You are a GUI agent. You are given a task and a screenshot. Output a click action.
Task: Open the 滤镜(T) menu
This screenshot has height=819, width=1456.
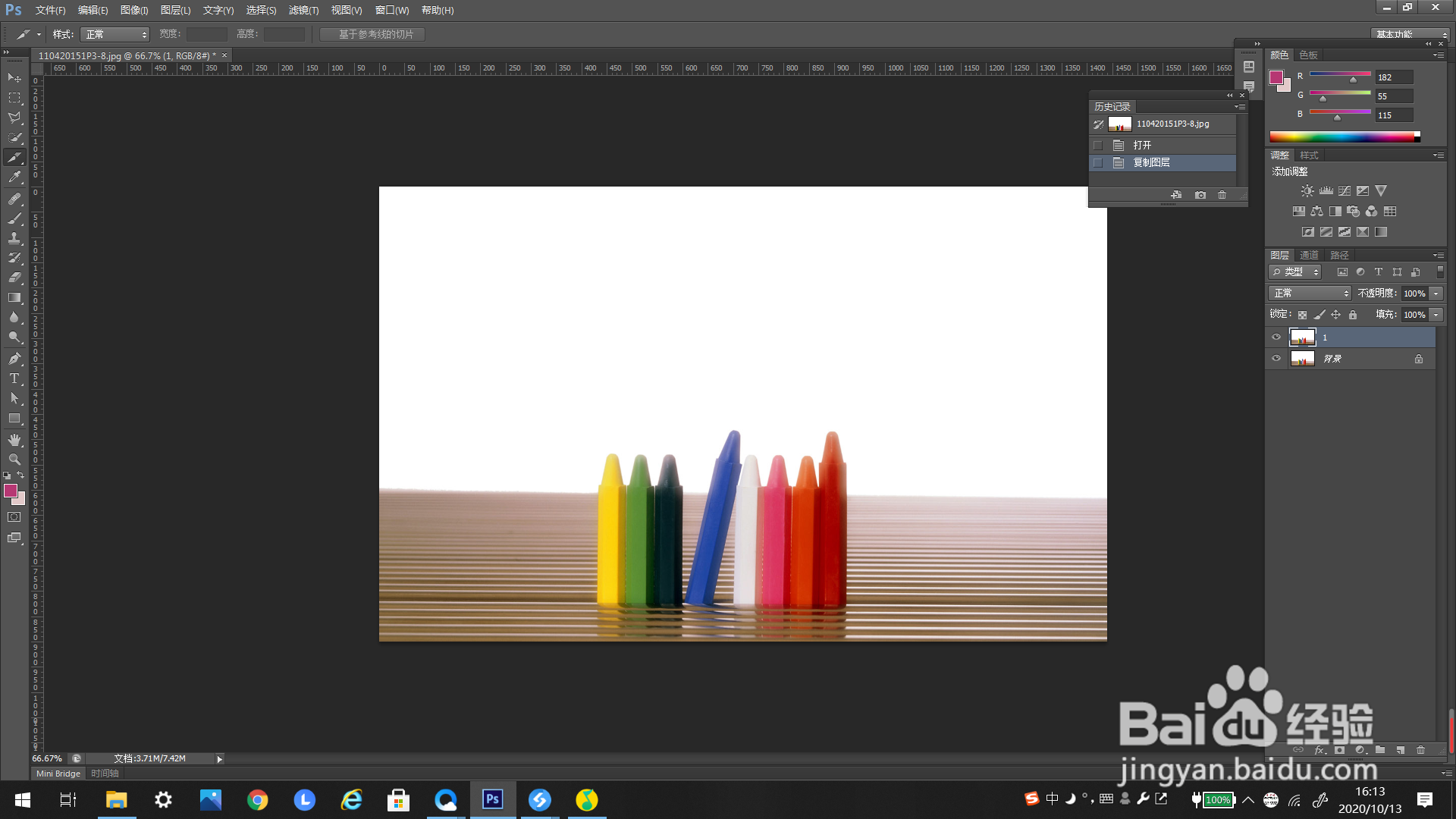pos(303,11)
